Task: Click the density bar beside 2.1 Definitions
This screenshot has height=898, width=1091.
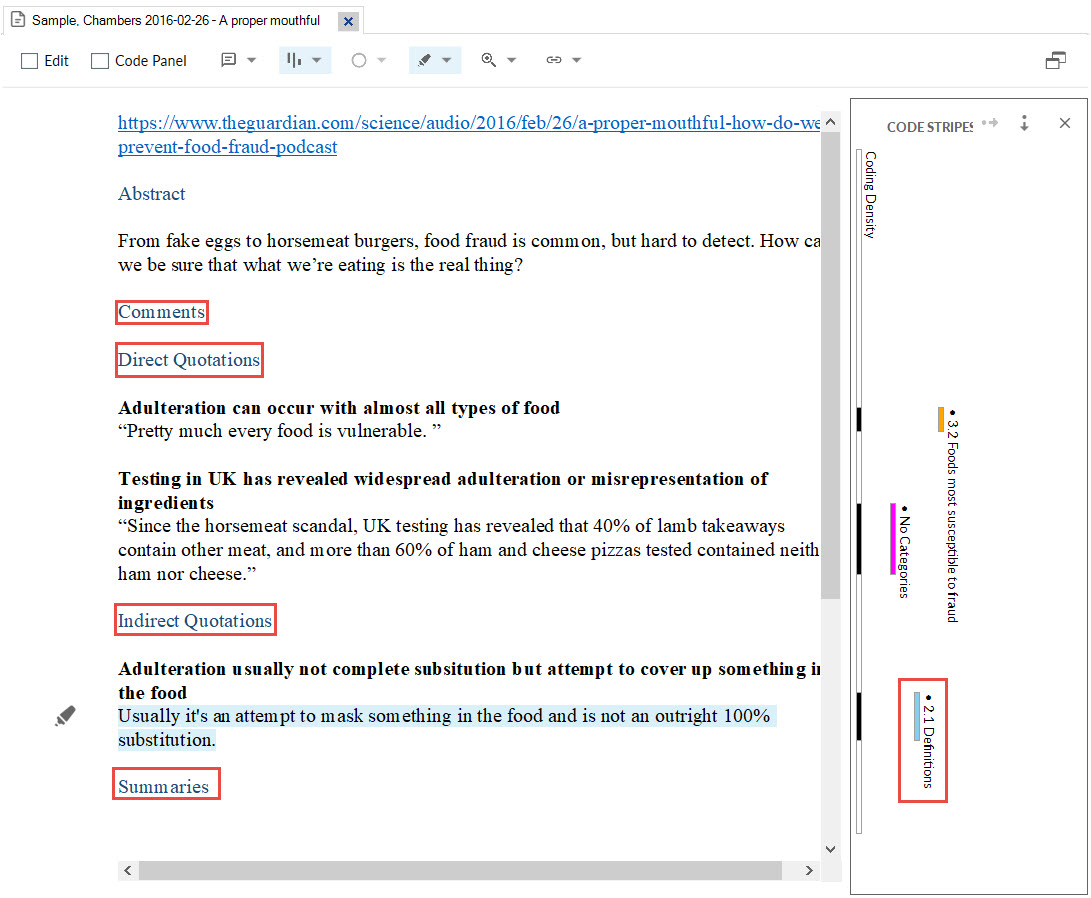Action: click(x=859, y=716)
